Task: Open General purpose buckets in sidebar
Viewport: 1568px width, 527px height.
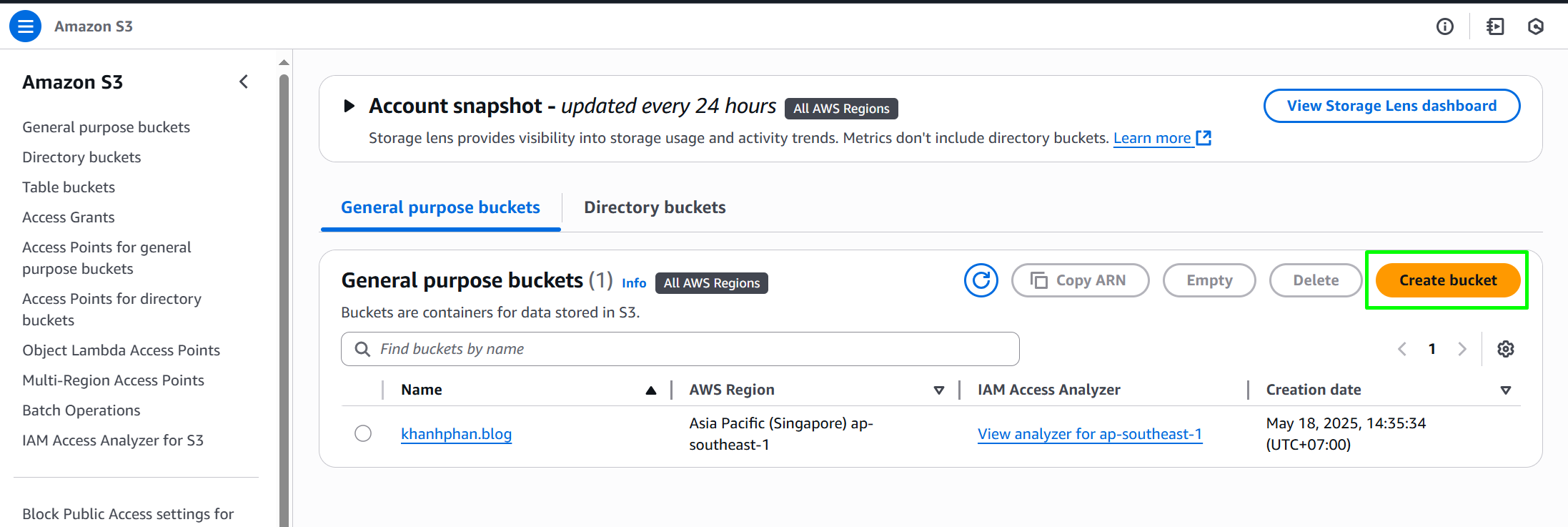Action: point(106,127)
